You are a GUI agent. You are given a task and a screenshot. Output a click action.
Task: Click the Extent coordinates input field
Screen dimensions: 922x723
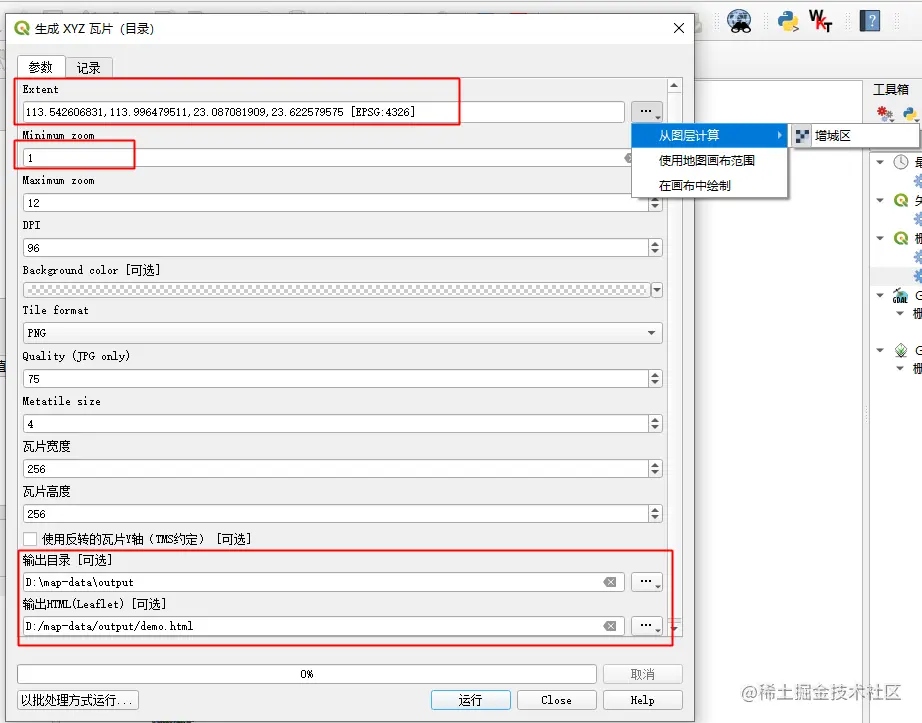pos(323,112)
